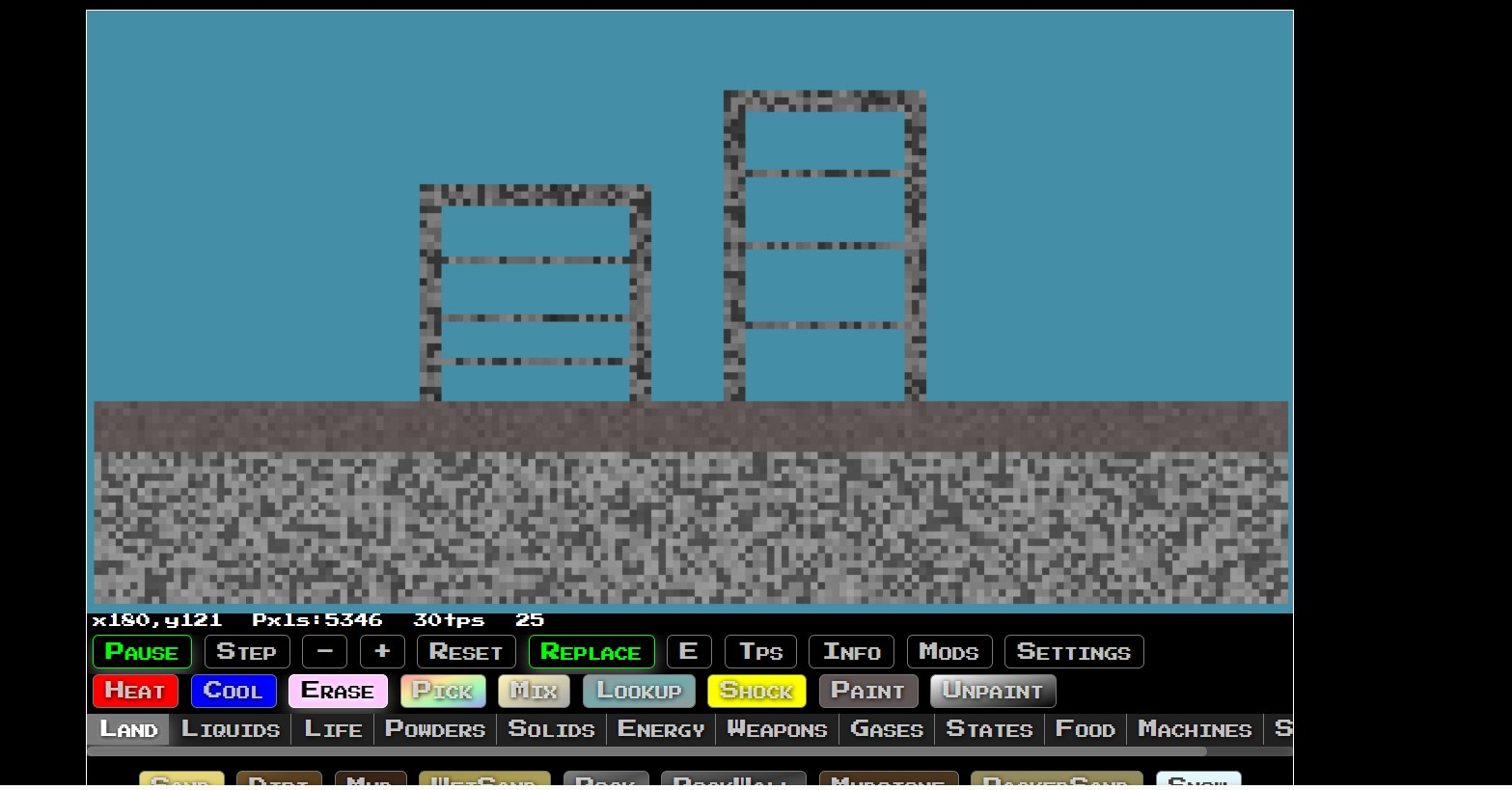Open Settings
The width and height of the screenshot is (1512, 790).
tap(1074, 652)
